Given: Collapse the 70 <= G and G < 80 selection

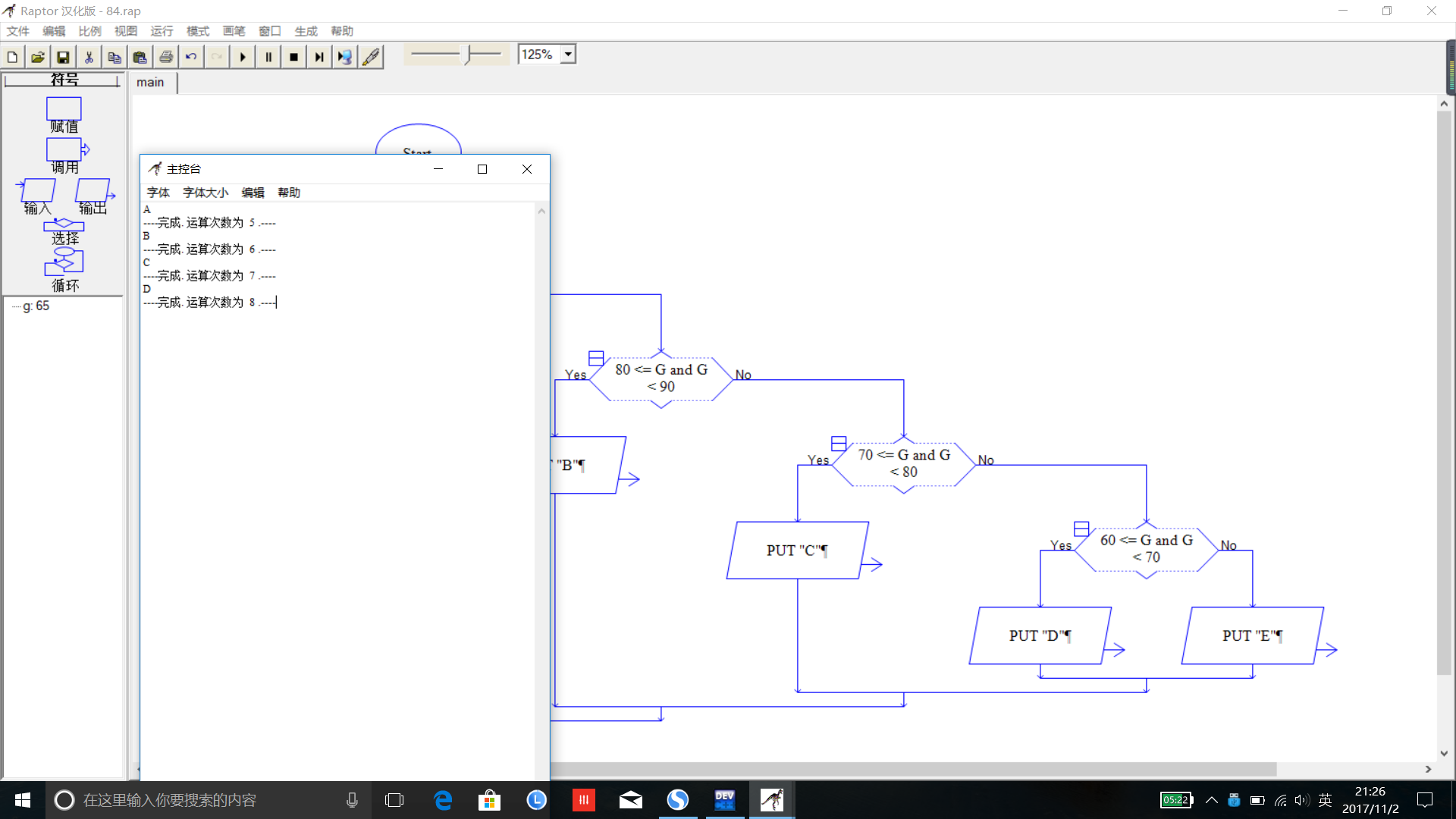Looking at the screenshot, I should [839, 444].
